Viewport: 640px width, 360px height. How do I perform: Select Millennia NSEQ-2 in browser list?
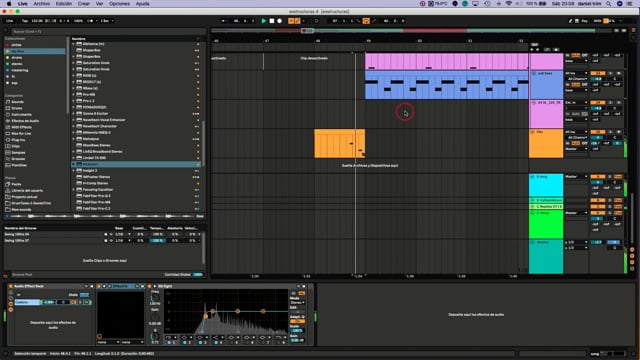(x=97, y=133)
